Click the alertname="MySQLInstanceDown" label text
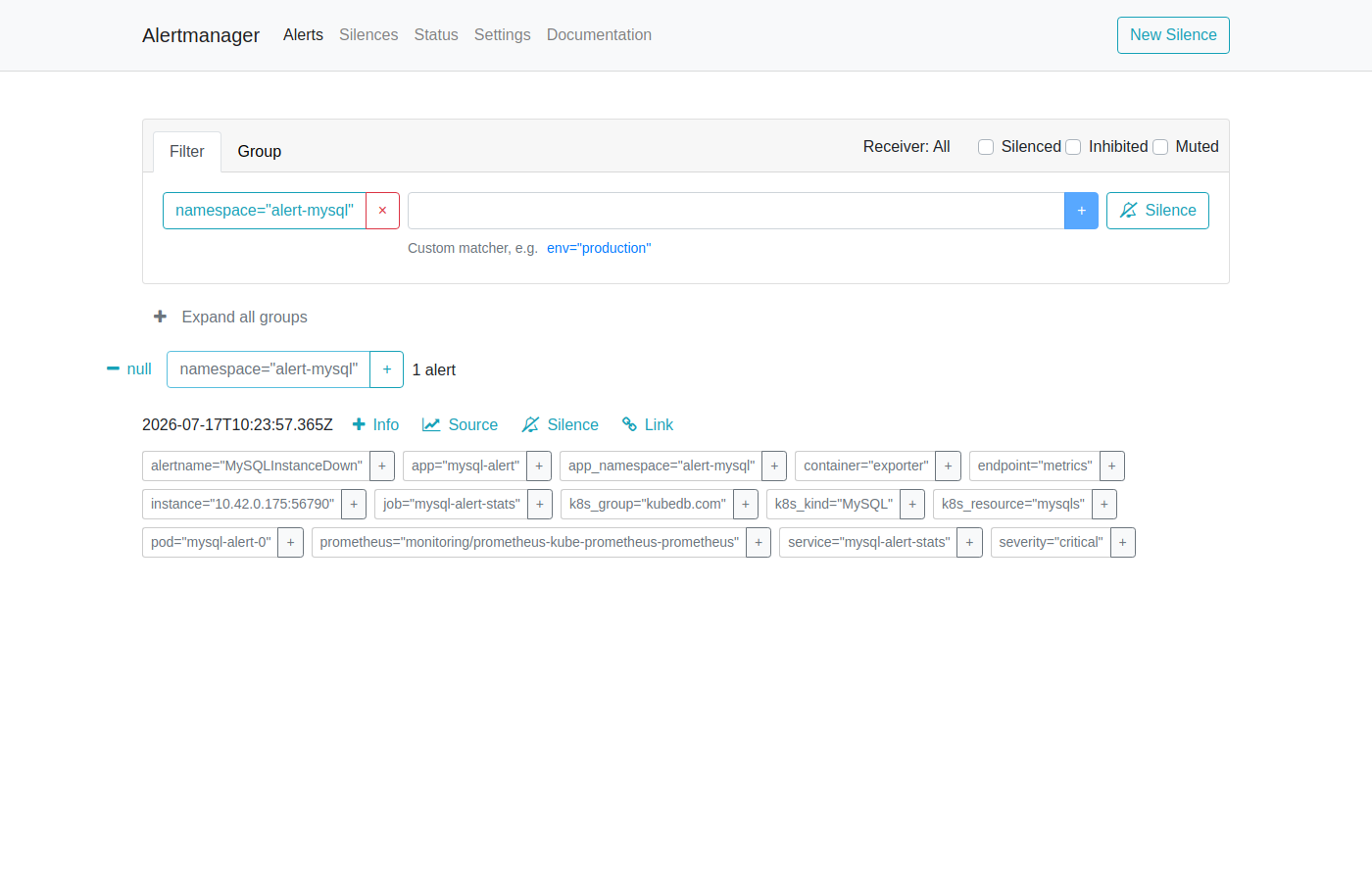The image size is (1372, 882). point(257,465)
